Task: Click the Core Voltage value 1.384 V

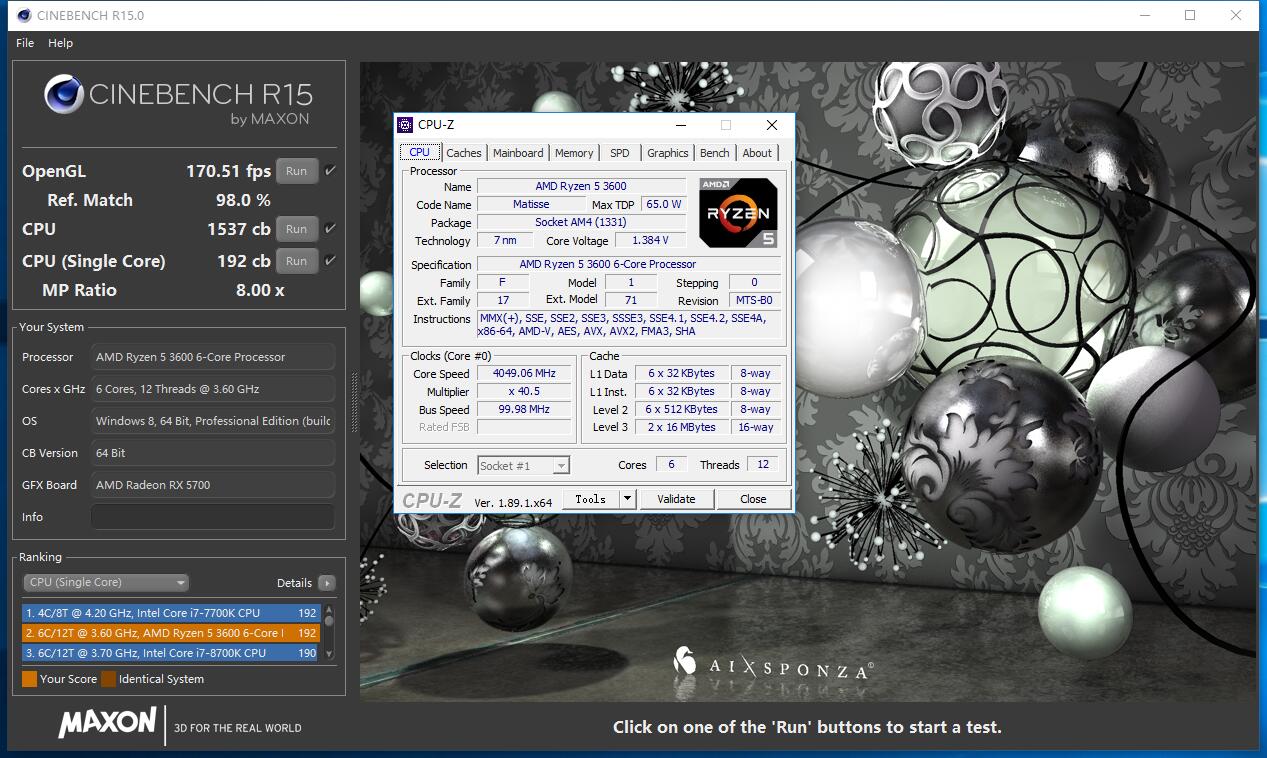Action: point(650,240)
